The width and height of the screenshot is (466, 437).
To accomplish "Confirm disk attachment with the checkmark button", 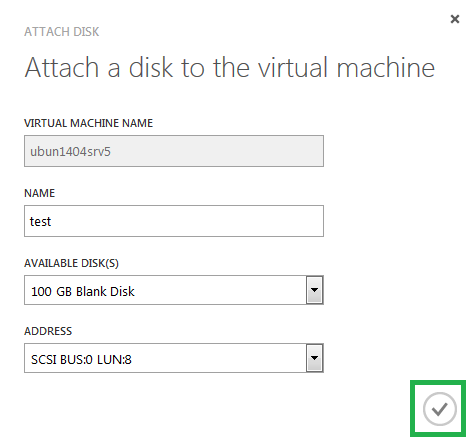I will click(439, 409).
